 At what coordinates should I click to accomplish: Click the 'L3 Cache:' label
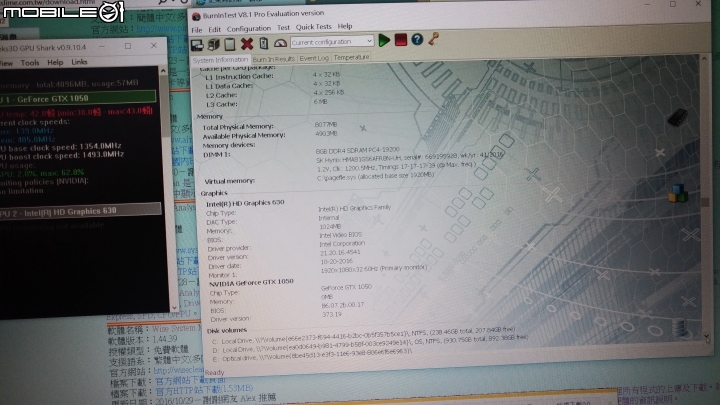[221, 105]
